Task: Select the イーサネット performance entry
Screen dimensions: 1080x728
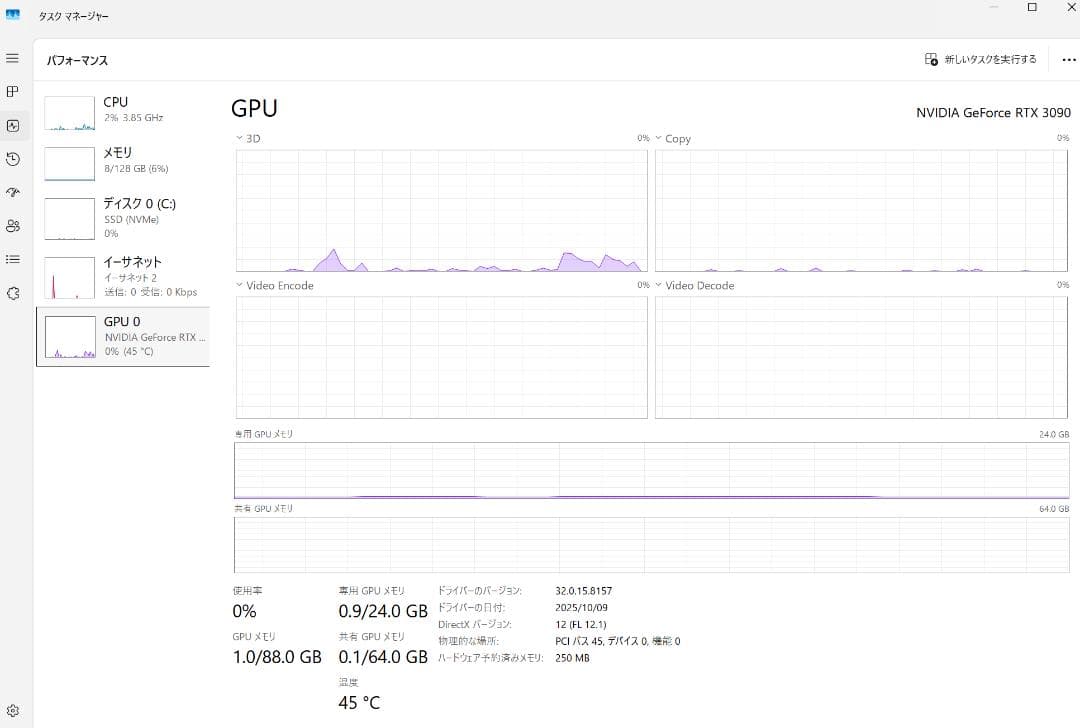Action: [124, 276]
